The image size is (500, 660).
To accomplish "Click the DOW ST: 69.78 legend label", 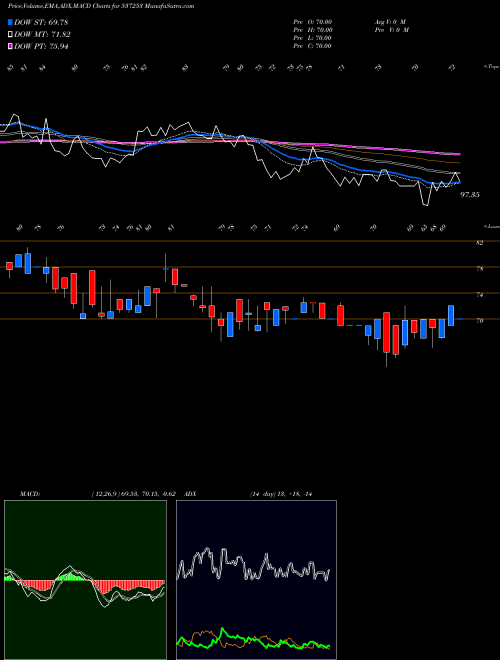I will (41, 22).
